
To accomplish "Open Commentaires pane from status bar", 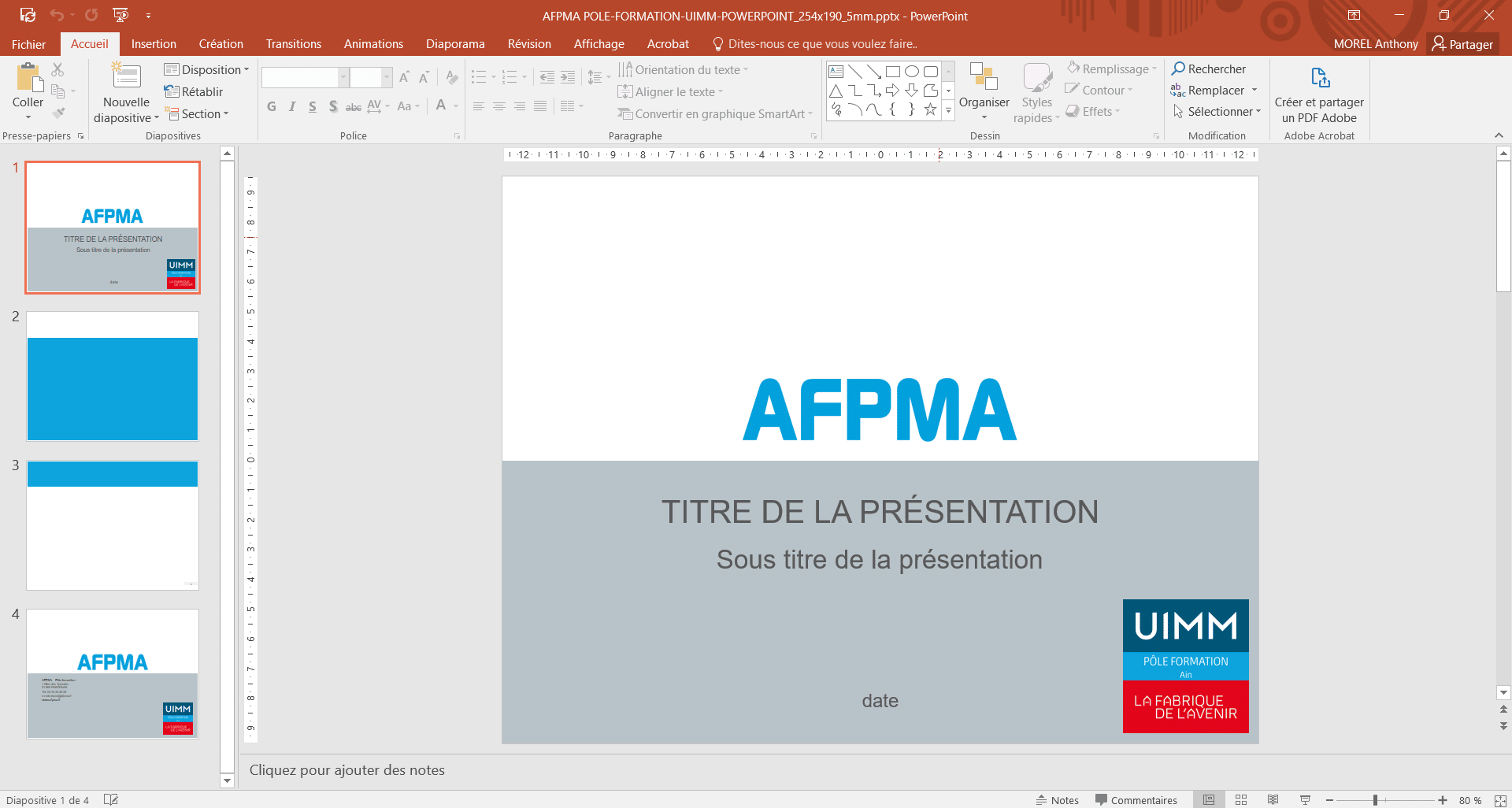I will point(1136,799).
